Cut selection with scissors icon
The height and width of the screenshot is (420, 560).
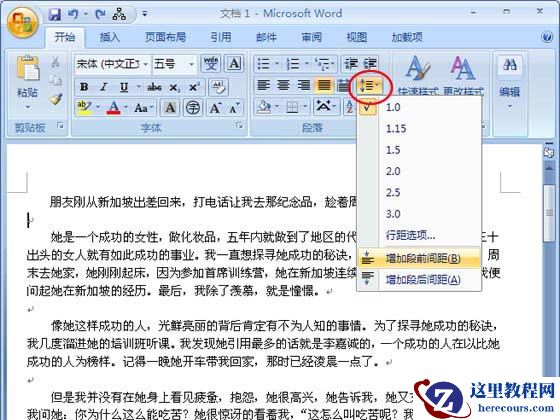click(x=55, y=62)
